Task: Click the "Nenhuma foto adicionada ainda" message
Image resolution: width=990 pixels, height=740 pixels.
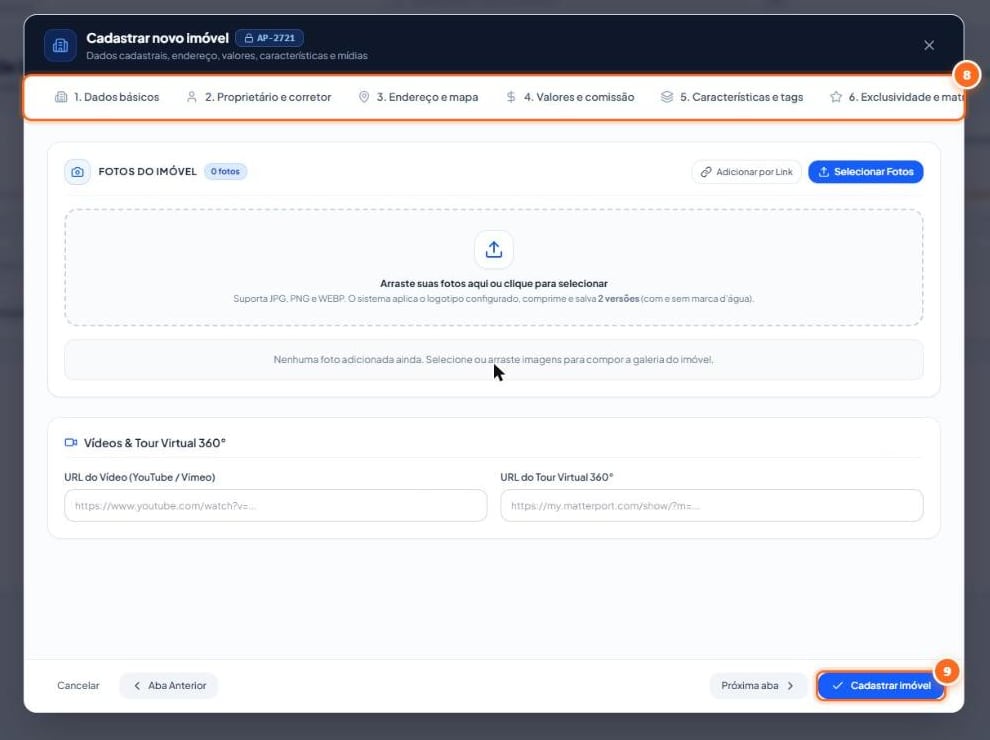Action: click(494, 360)
